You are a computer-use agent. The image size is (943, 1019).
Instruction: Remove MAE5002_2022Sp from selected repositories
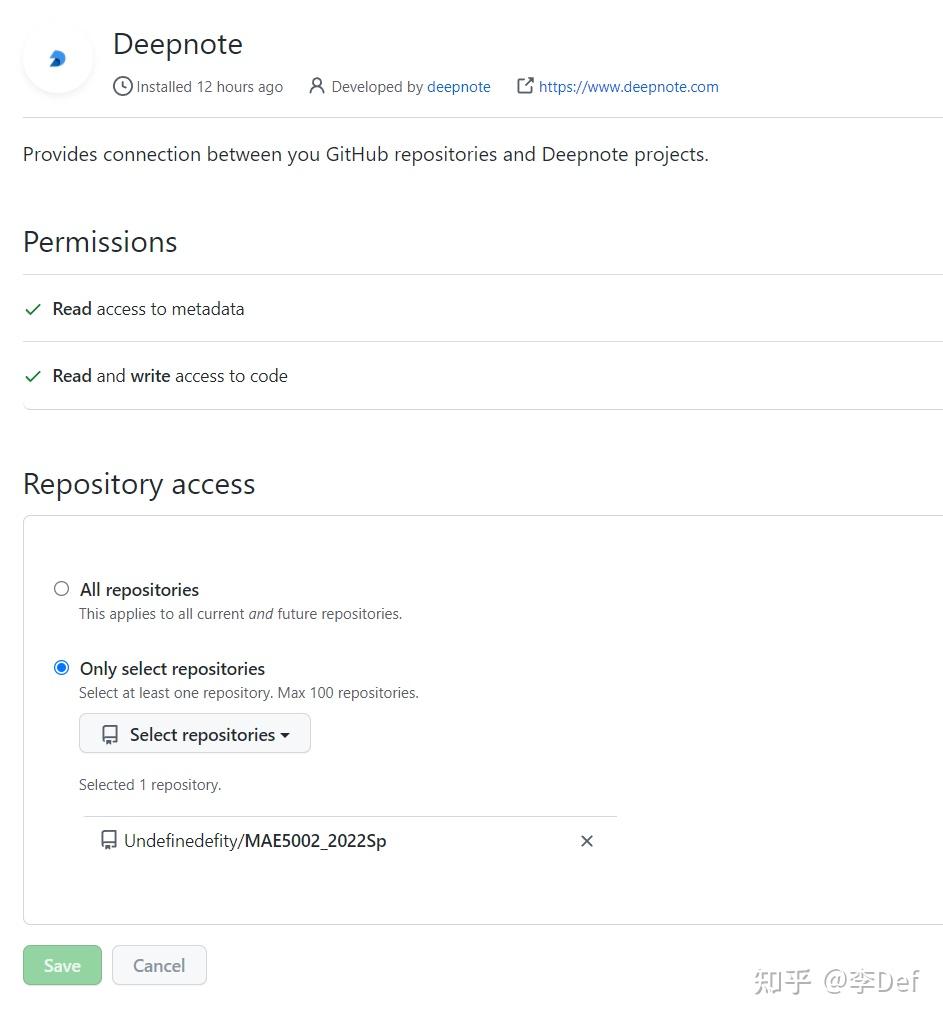coord(587,841)
